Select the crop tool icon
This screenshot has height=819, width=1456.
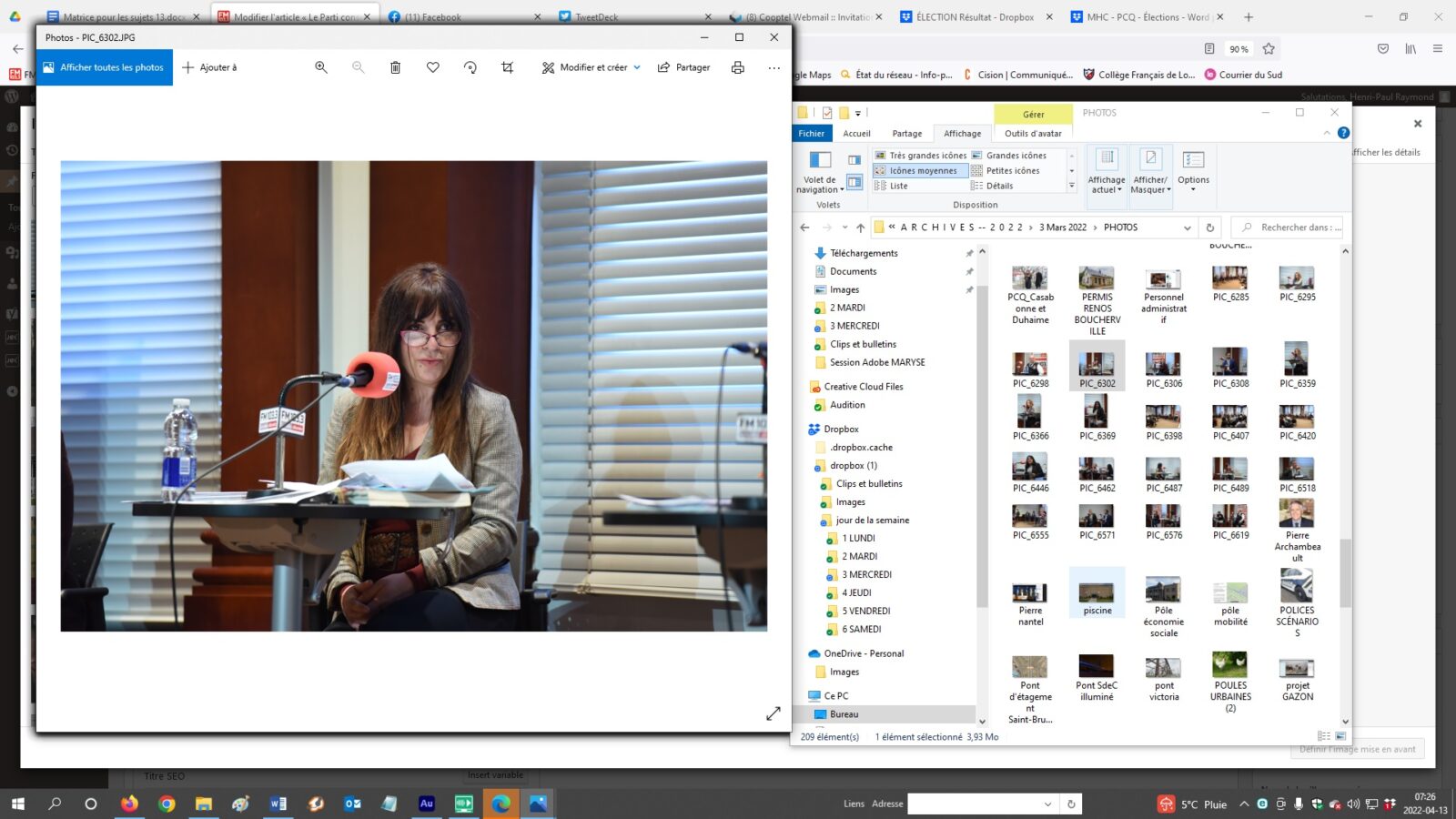point(508,67)
